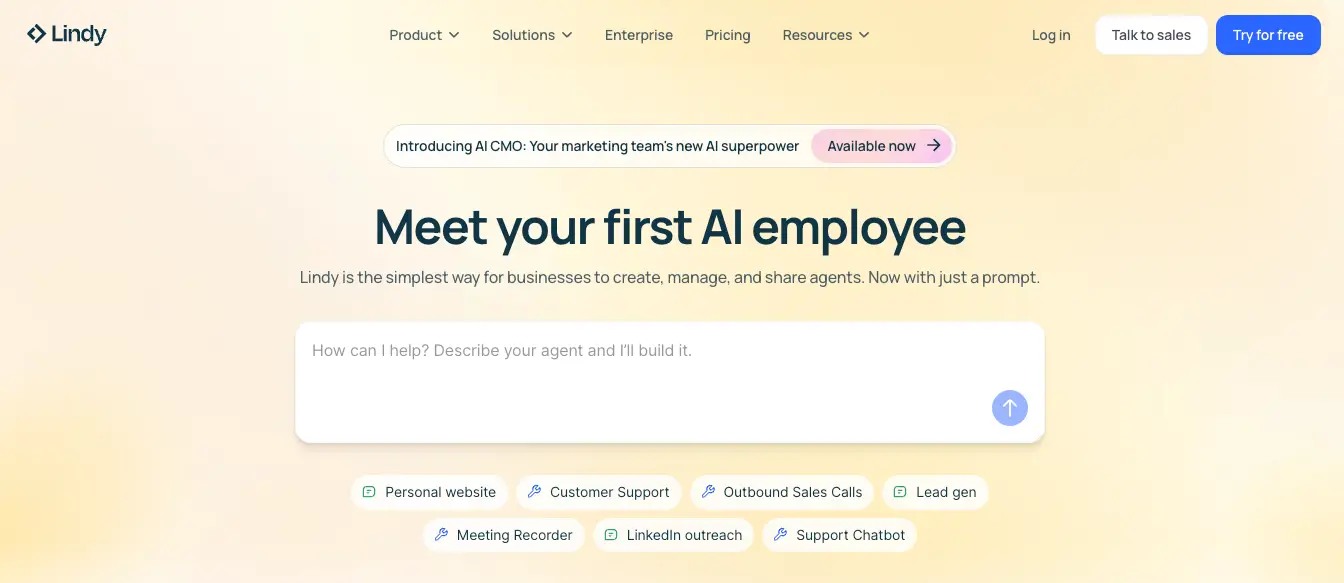Image resolution: width=1344 pixels, height=583 pixels.
Task: Select the wrench icon on Customer Support chip
Action: click(x=536, y=492)
